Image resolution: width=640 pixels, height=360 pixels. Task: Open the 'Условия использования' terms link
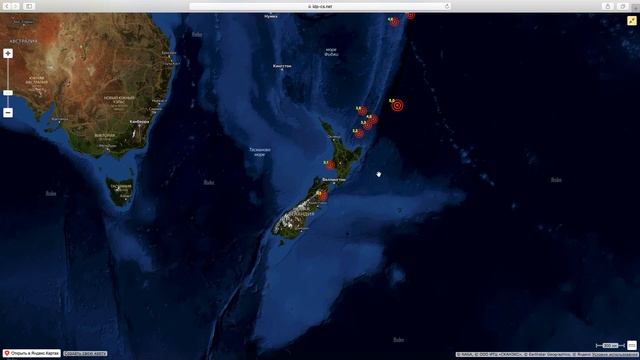pyautogui.click(x=615, y=355)
